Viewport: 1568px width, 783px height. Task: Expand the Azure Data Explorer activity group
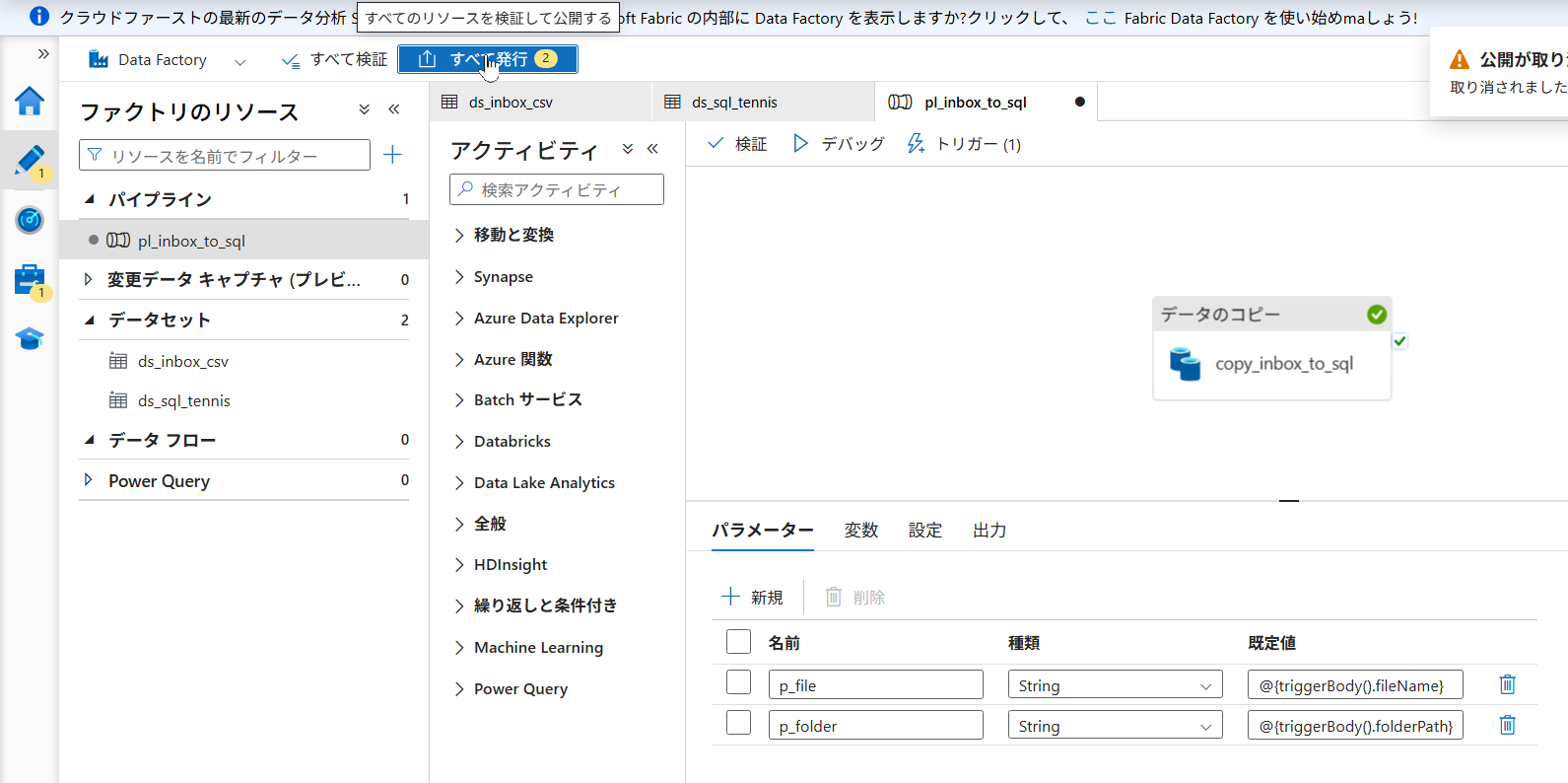(546, 319)
